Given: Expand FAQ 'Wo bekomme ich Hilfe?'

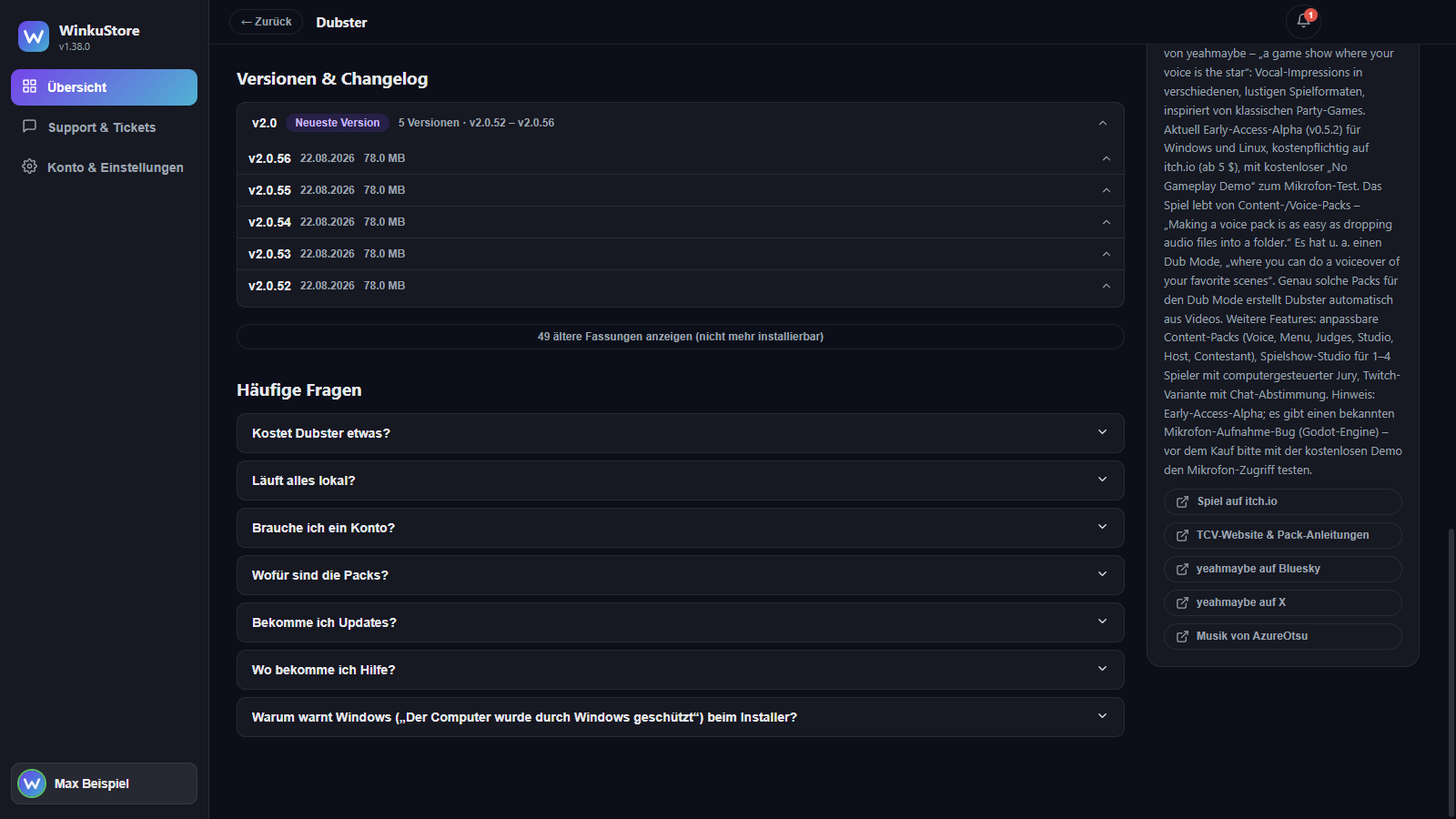Looking at the screenshot, I should coord(680,670).
